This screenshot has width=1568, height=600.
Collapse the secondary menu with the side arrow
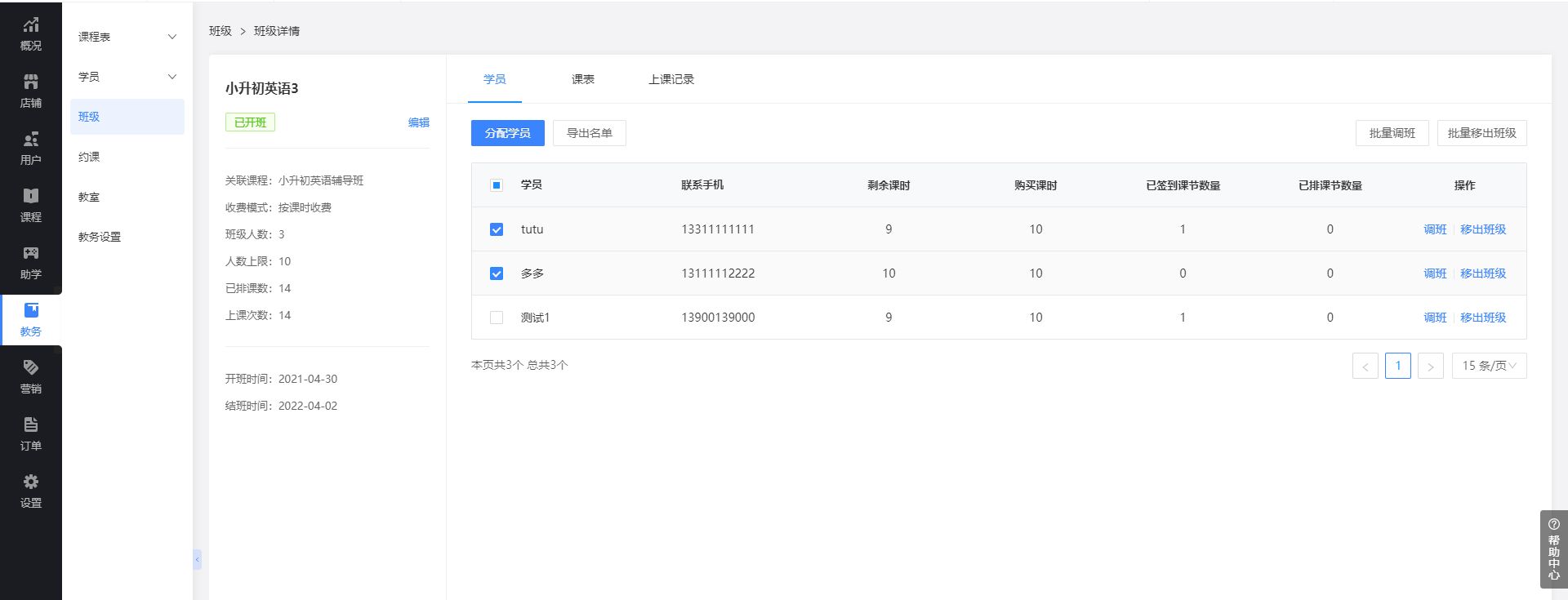pos(197,559)
